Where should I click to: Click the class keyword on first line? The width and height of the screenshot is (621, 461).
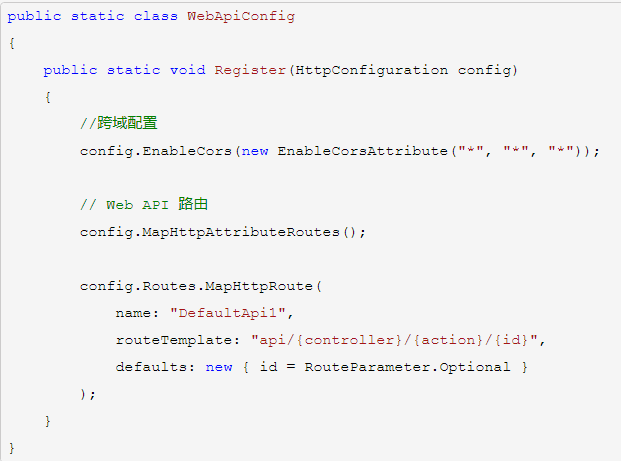click(156, 17)
